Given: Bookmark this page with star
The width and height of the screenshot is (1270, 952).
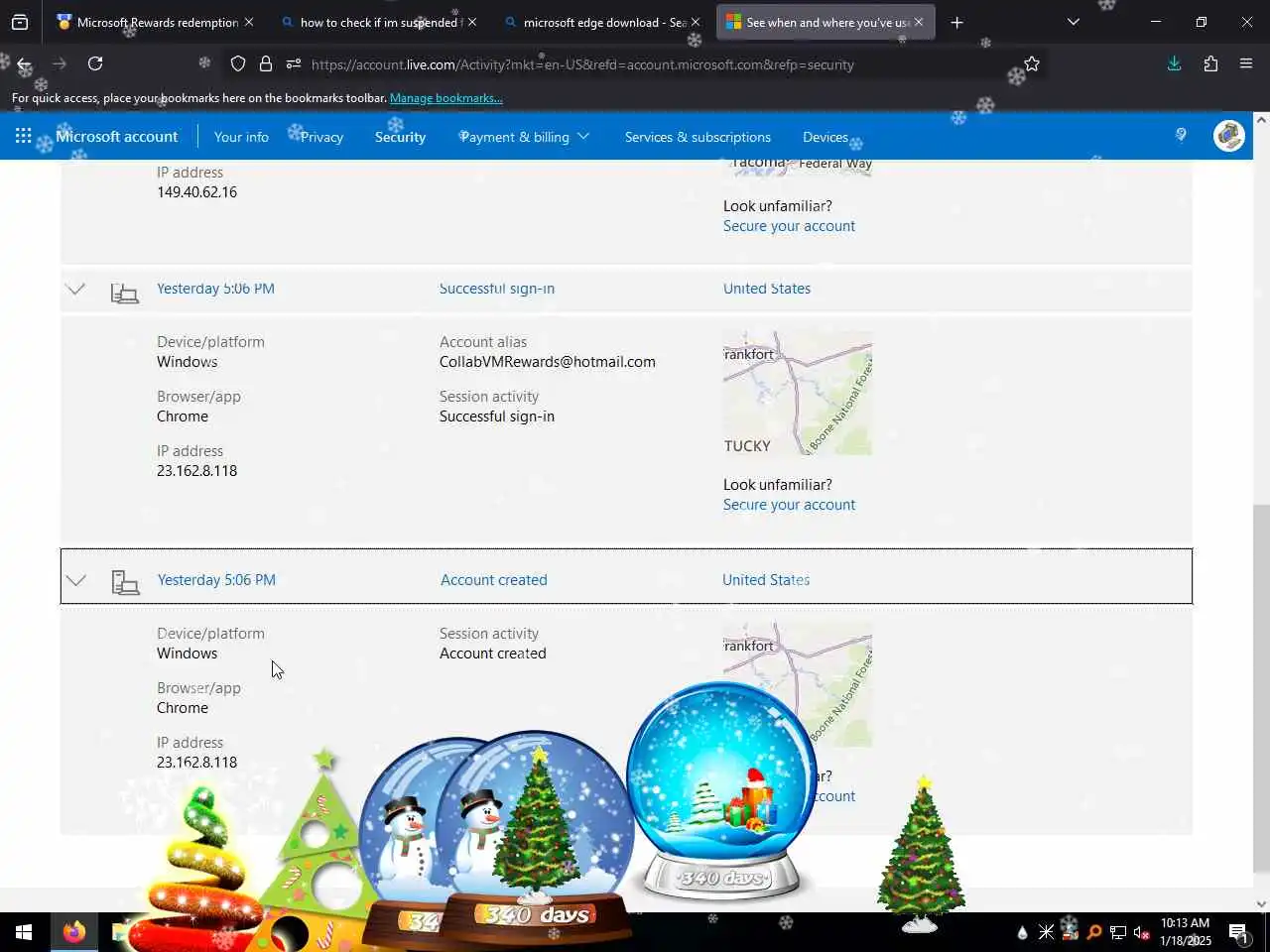Looking at the screenshot, I should tap(1032, 64).
